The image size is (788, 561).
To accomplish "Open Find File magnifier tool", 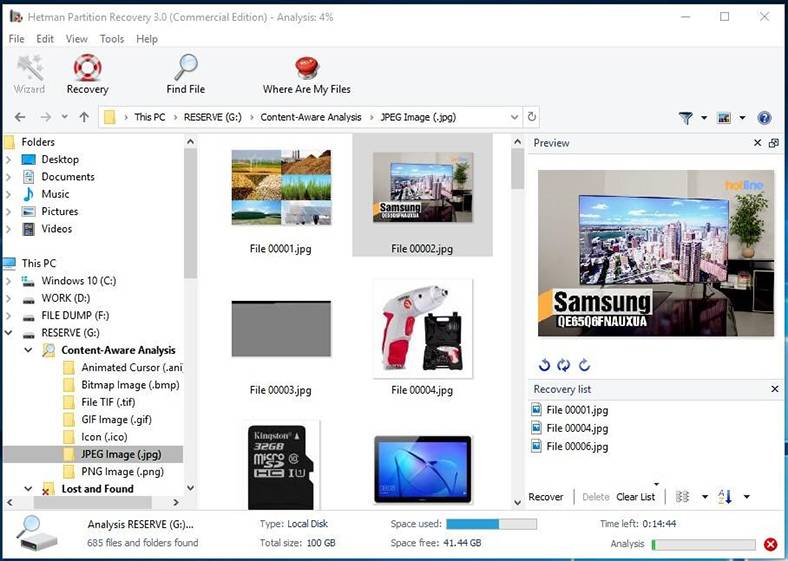I will 185,74.
